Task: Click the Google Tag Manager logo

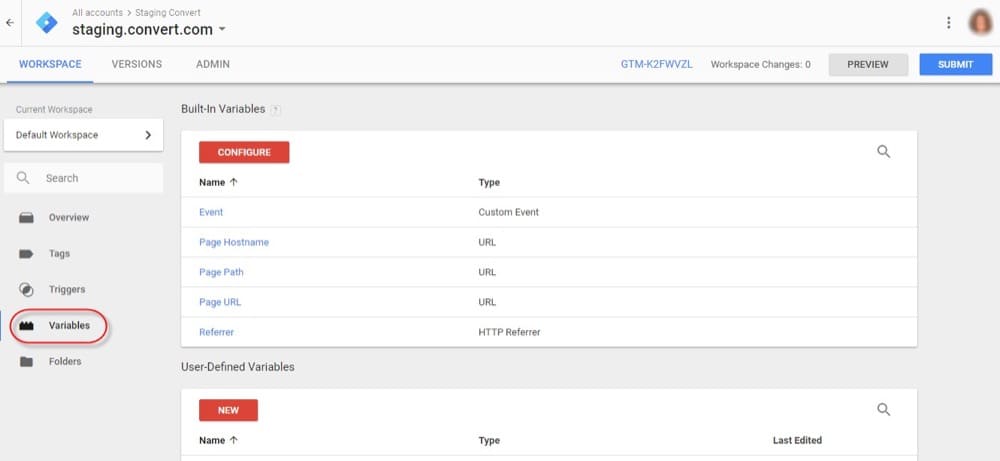Action: coord(46,22)
